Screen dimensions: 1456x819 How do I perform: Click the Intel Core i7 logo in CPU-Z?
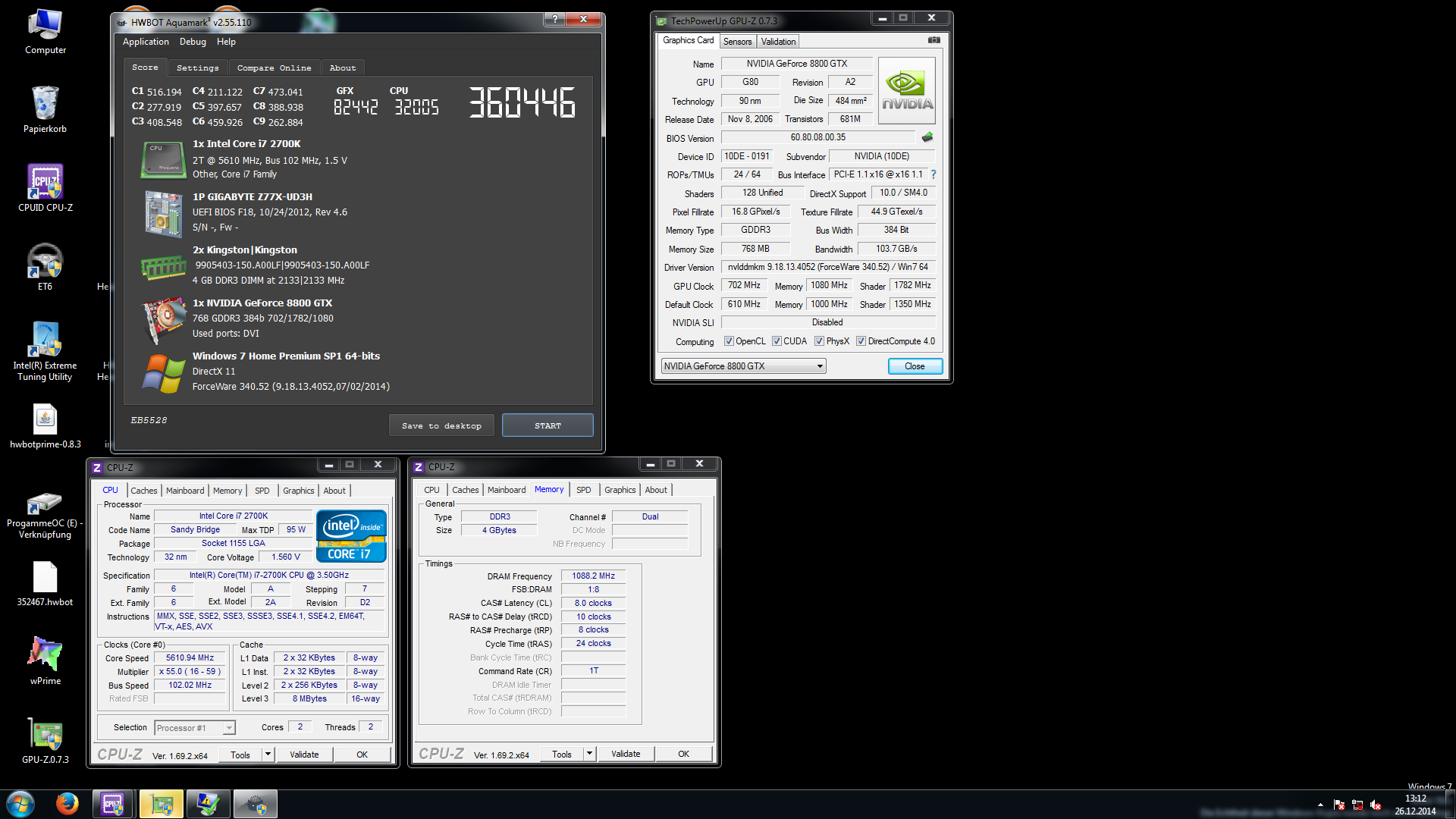[x=352, y=535]
